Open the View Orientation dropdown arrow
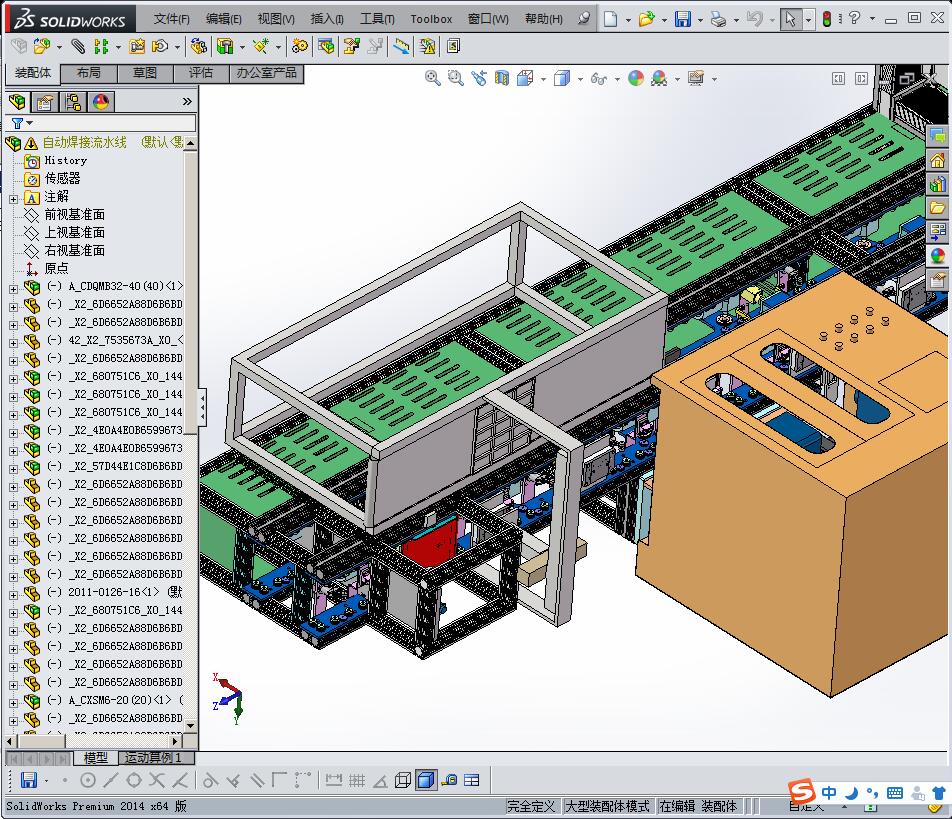The image size is (952, 819). pos(543,79)
